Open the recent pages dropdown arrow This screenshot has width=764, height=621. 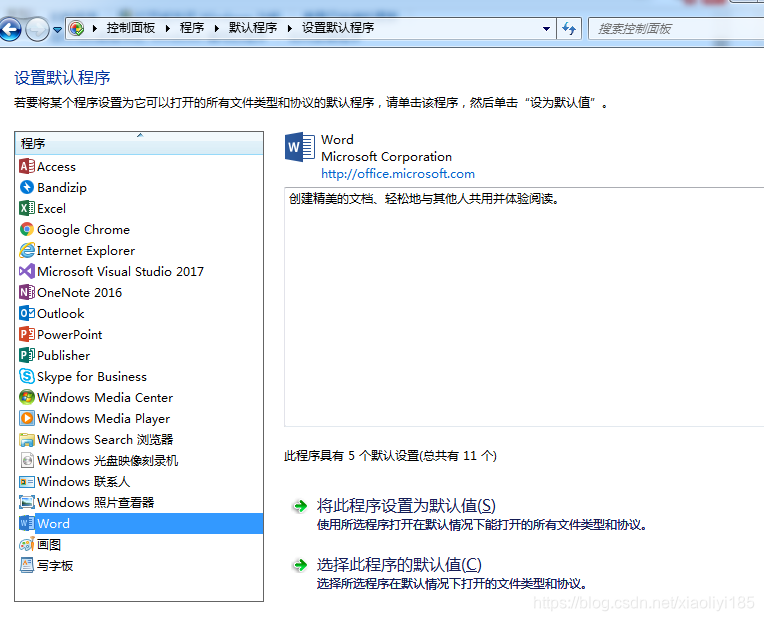[57, 30]
